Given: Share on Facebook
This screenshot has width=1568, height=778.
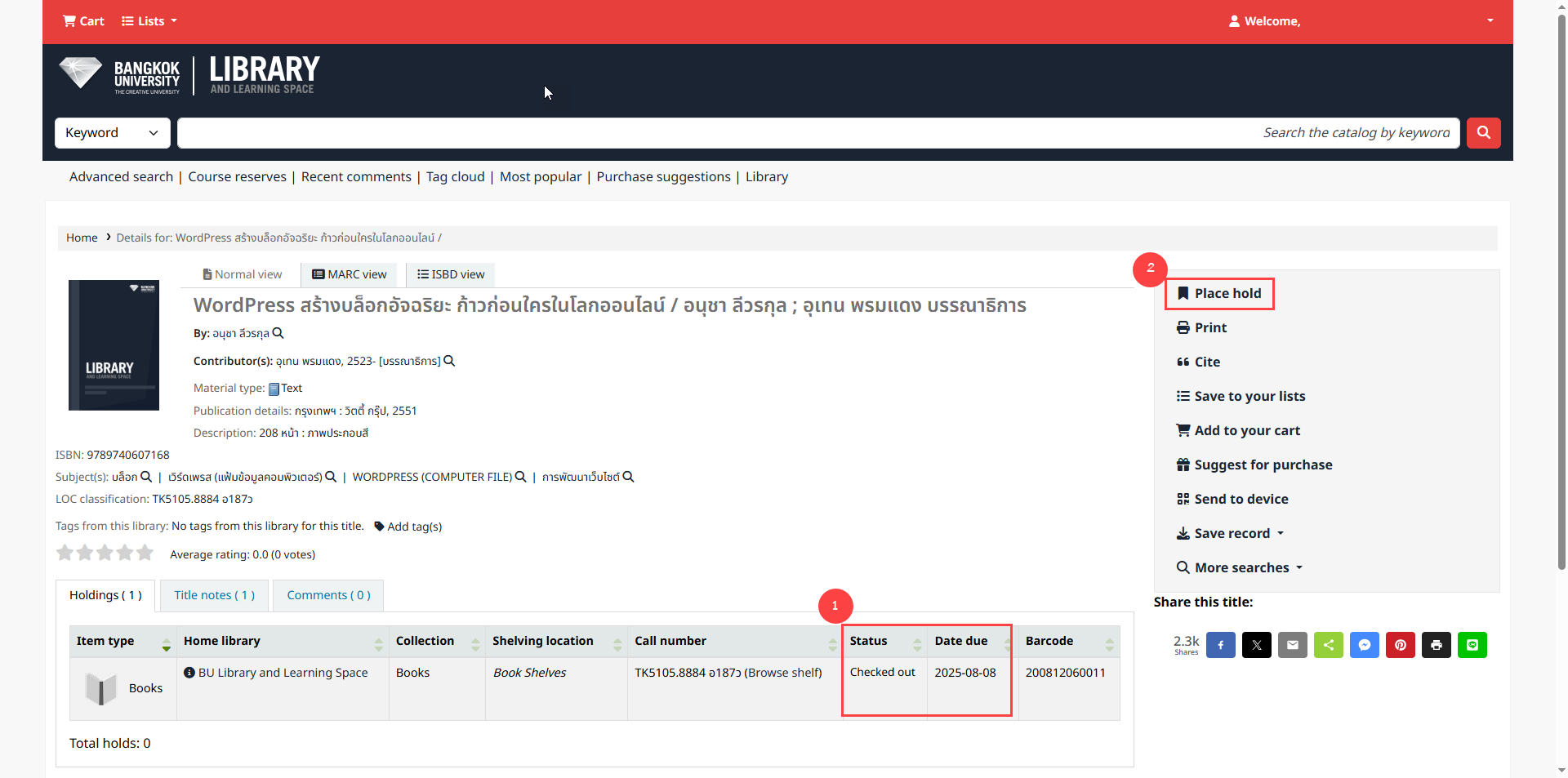Looking at the screenshot, I should coord(1221,645).
